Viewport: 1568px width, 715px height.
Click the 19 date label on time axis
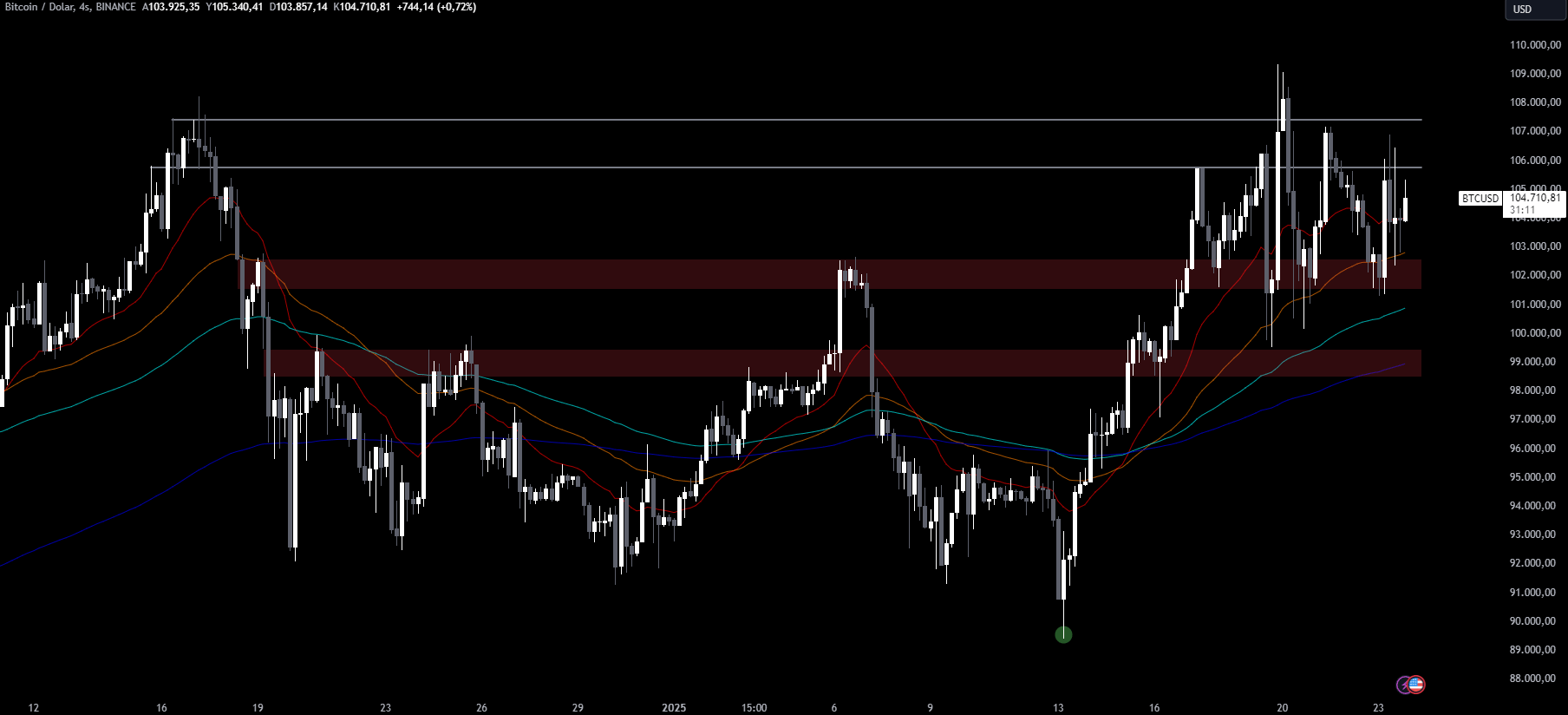258,708
